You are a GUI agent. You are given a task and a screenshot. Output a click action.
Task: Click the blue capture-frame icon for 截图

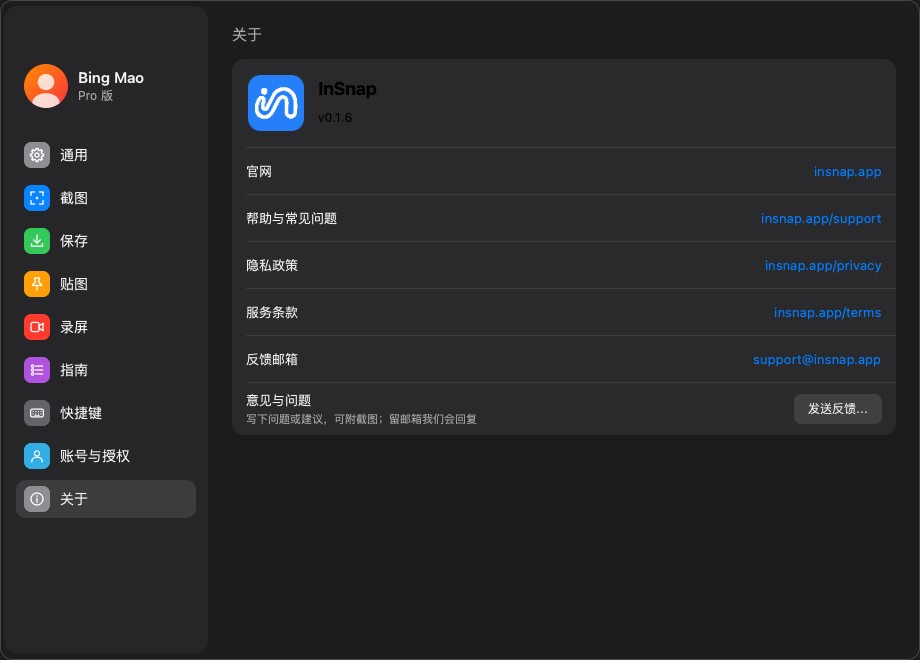click(37, 198)
